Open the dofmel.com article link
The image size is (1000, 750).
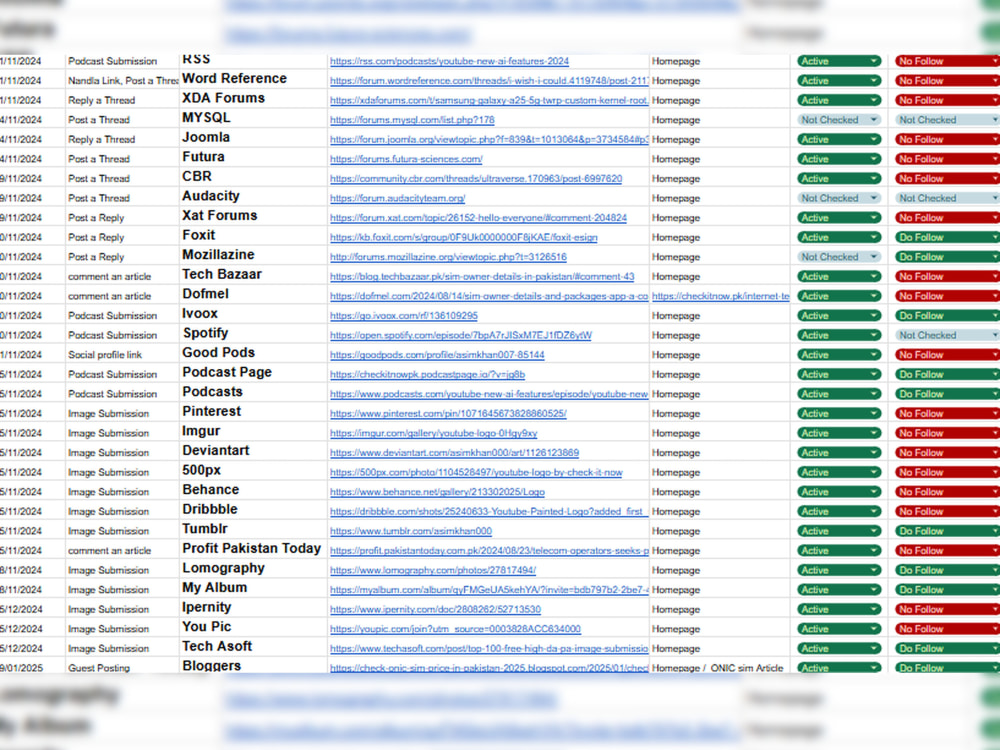(x=489, y=297)
